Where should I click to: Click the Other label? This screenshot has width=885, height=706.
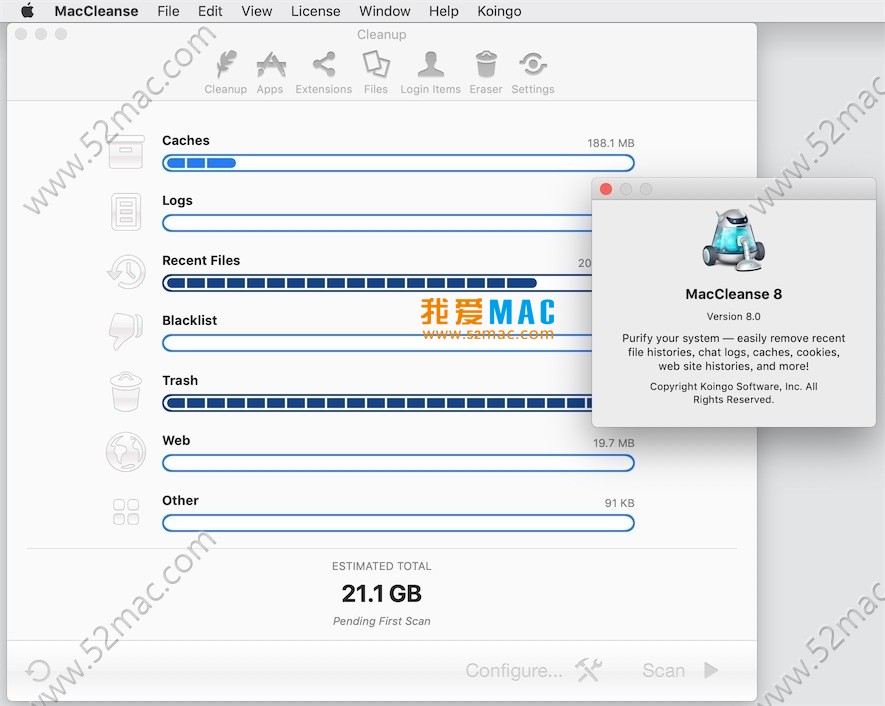click(181, 501)
